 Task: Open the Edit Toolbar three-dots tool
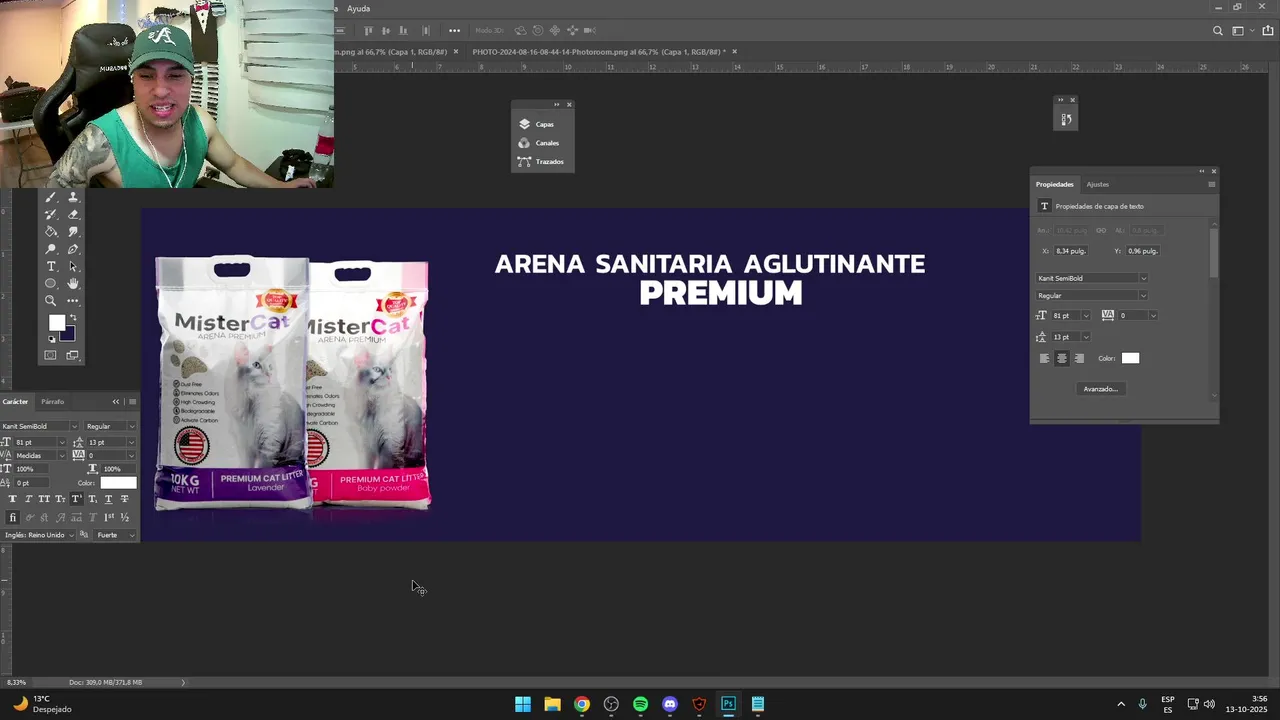73,300
